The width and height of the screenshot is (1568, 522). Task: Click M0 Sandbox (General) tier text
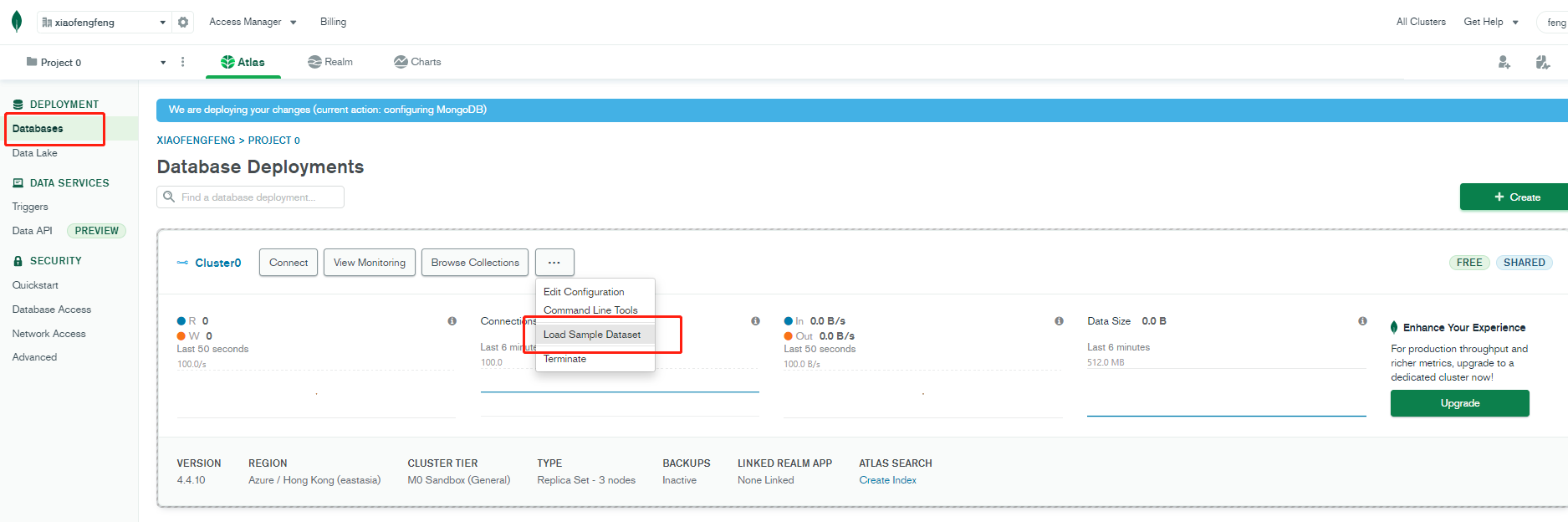pyautogui.click(x=459, y=480)
